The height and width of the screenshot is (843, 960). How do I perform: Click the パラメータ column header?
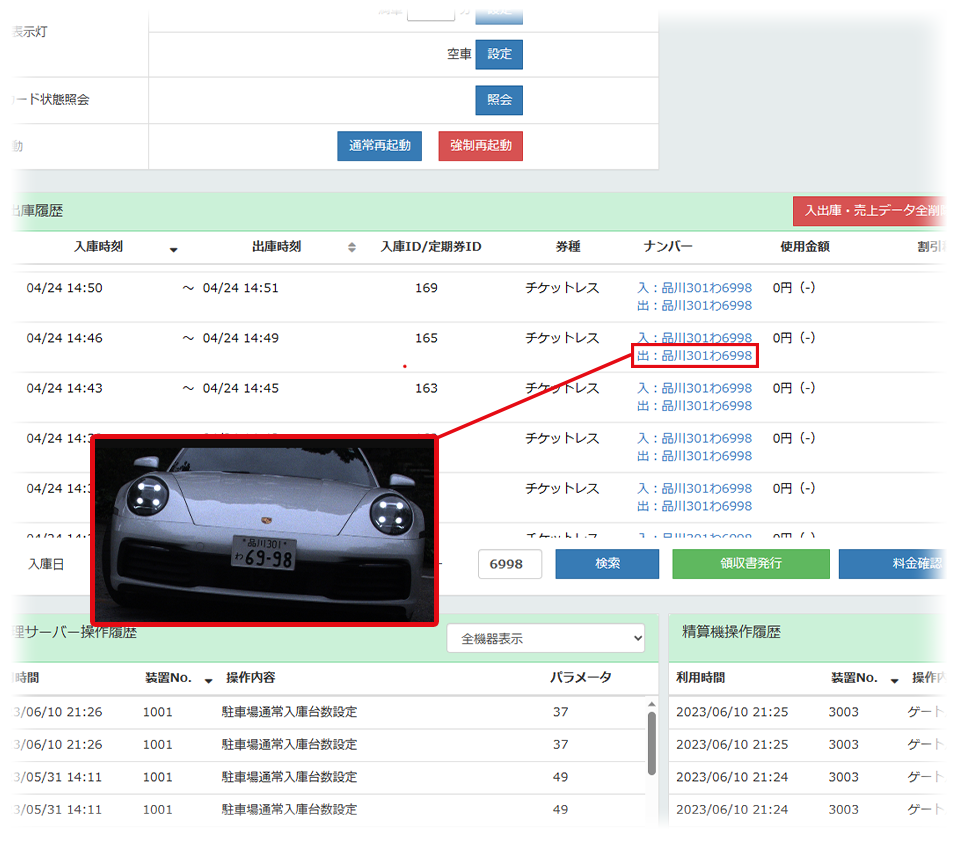pyautogui.click(x=580, y=678)
